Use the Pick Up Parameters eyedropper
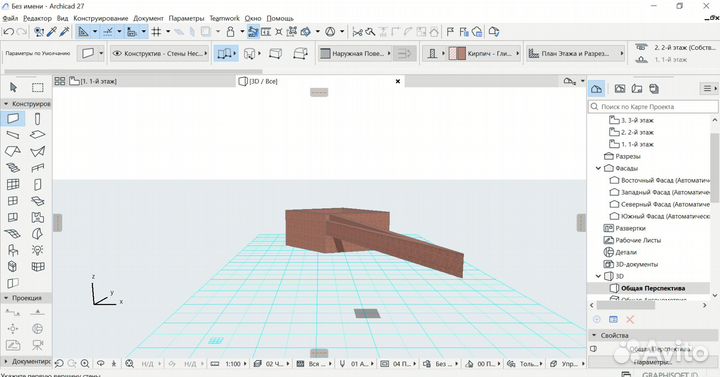The width and height of the screenshot is (720, 377). tap(52, 32)
